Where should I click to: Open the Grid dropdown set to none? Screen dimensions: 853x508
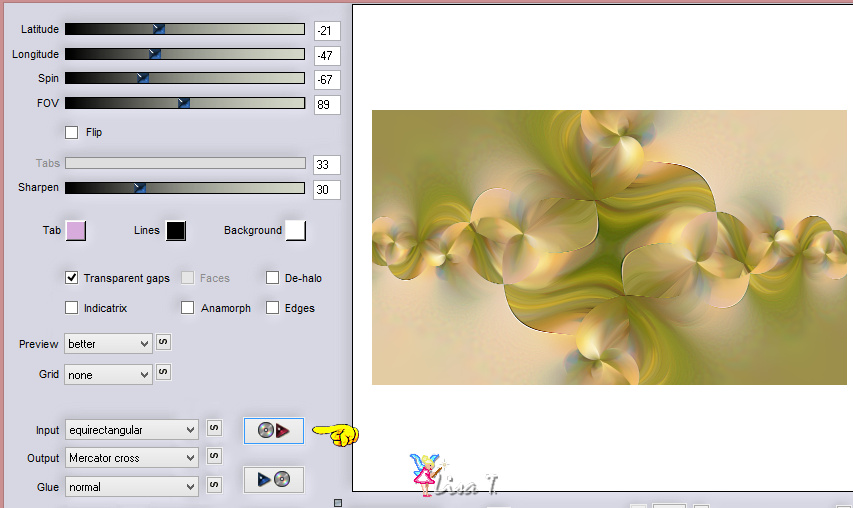[x=108, y=375]
